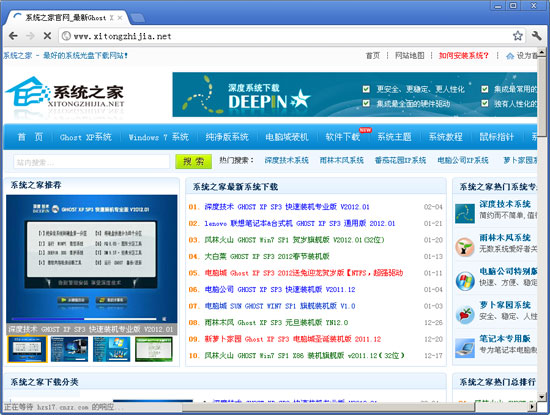The height and width of the screenshot is (415, 550).
Task: Open item 02 lenovo 联想笔记本&台式机 link
Action: click(300, 223)
